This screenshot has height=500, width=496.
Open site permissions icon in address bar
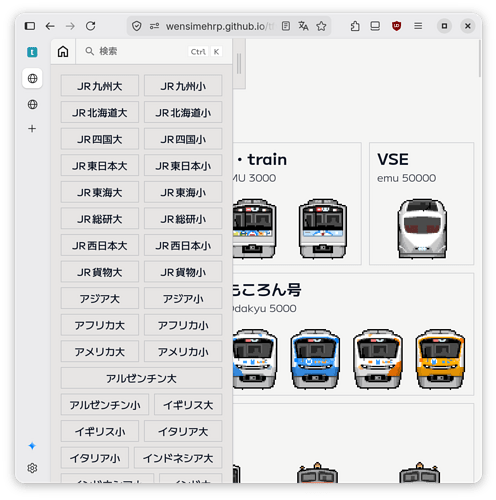click(154, 26)
